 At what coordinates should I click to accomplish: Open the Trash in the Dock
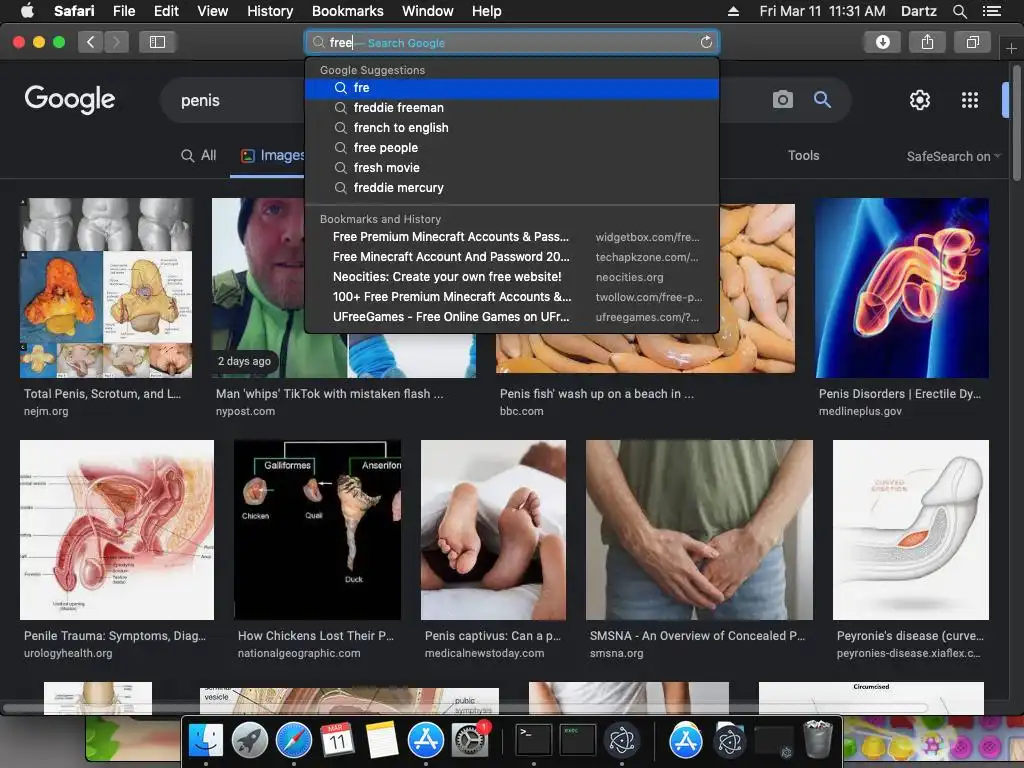818,741
